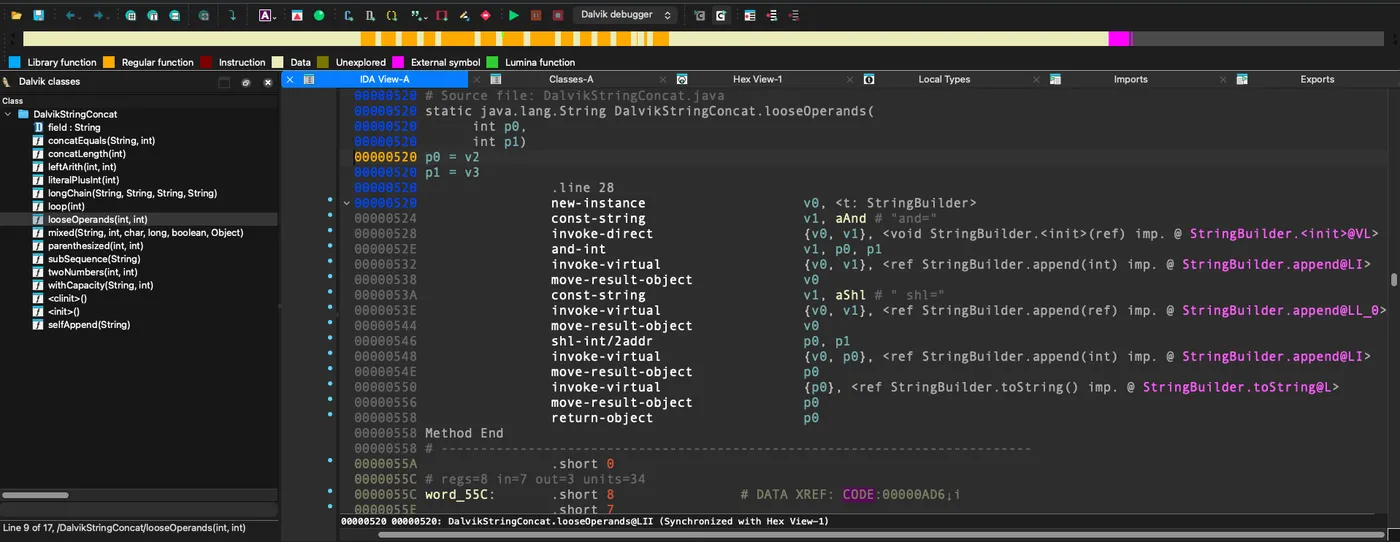
Task: Select 'field : String' in class tree
Action: pyautogui.click(x=74, y=127)
